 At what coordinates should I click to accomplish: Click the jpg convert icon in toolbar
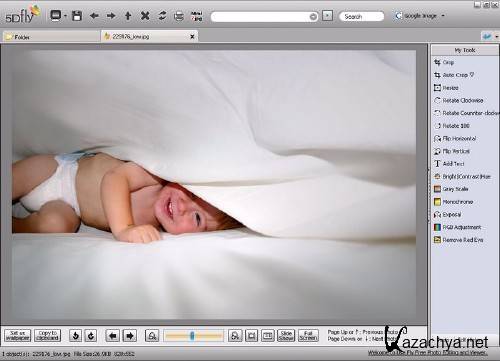point(196,16)
